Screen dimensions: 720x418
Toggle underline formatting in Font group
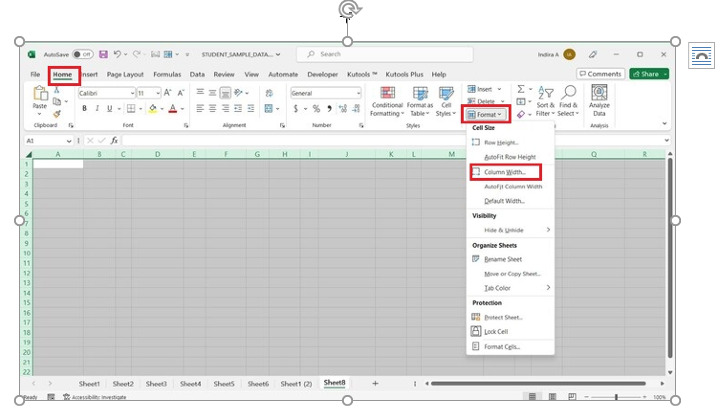[x=109, y=108]
